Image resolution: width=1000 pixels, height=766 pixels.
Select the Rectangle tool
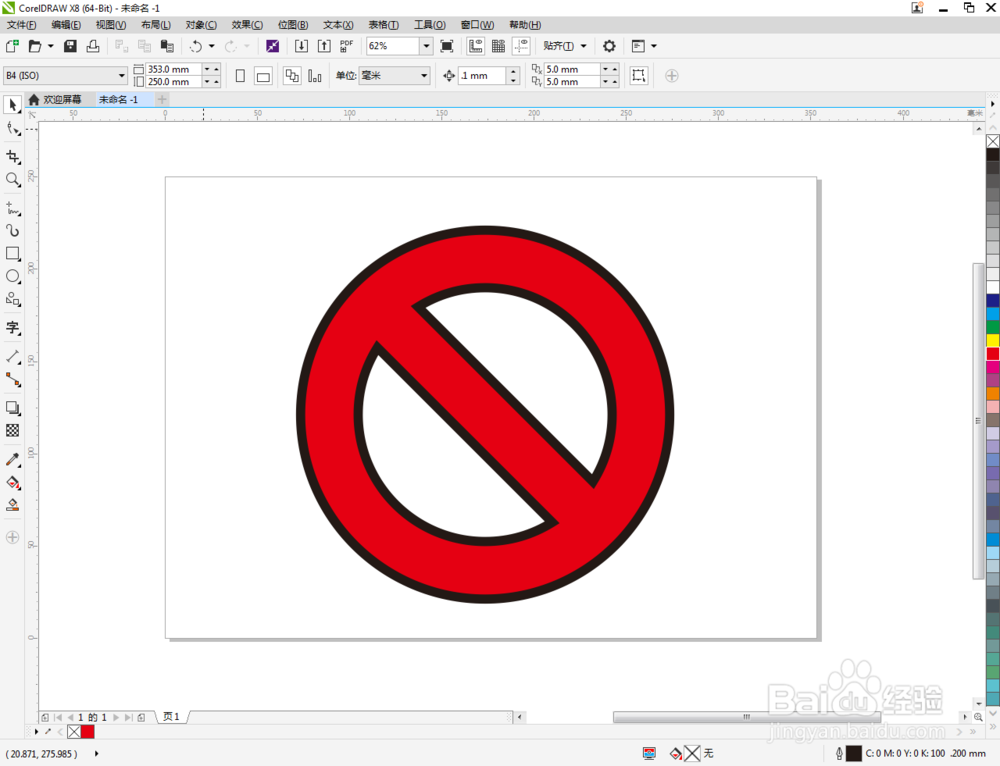pyautogui.click(x=13, y=254)
